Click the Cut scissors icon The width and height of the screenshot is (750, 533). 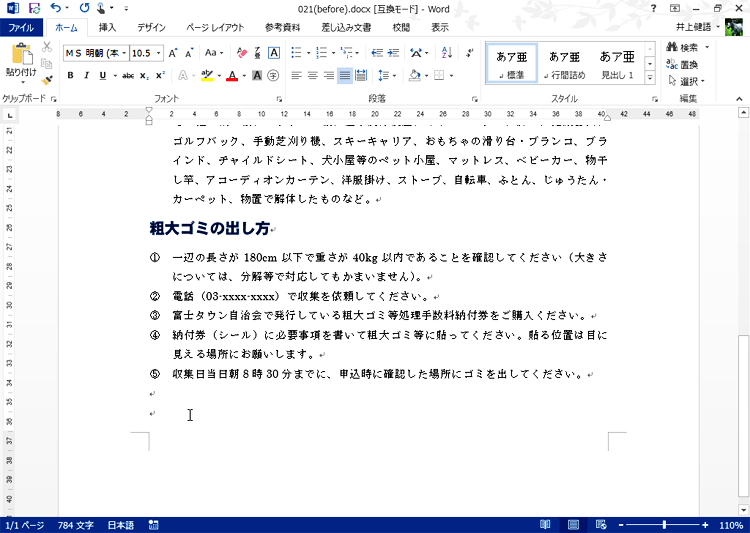click(46, 47)
